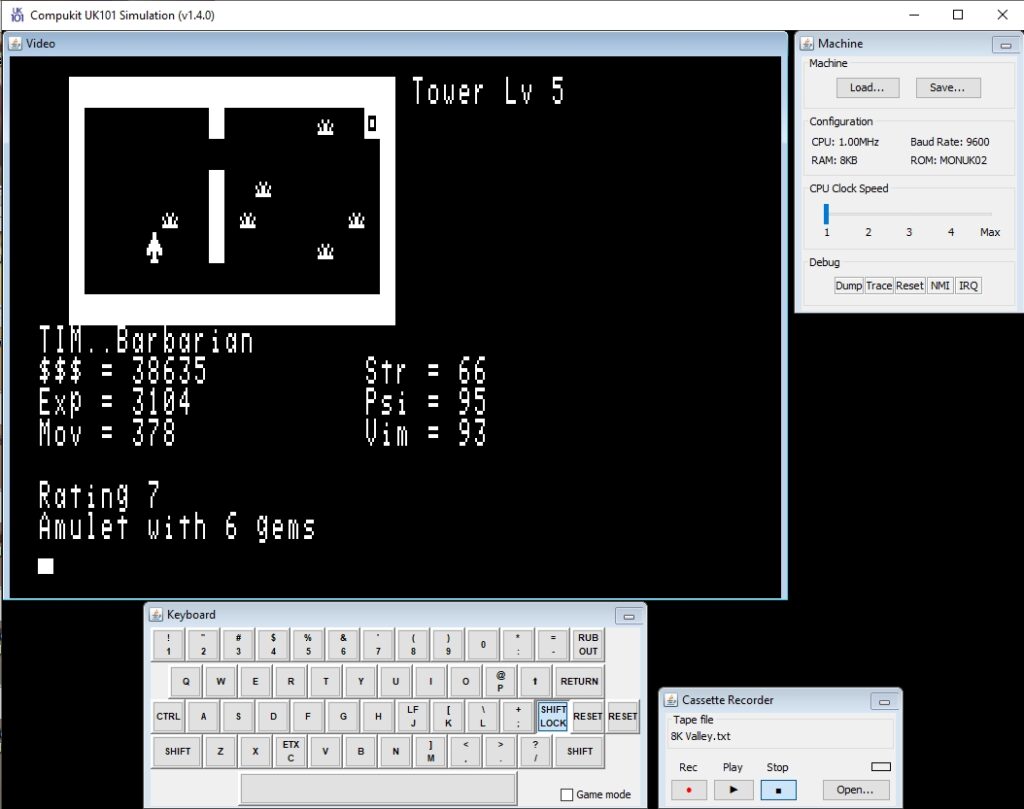Click the ! 1 number key

click(168, 644)
